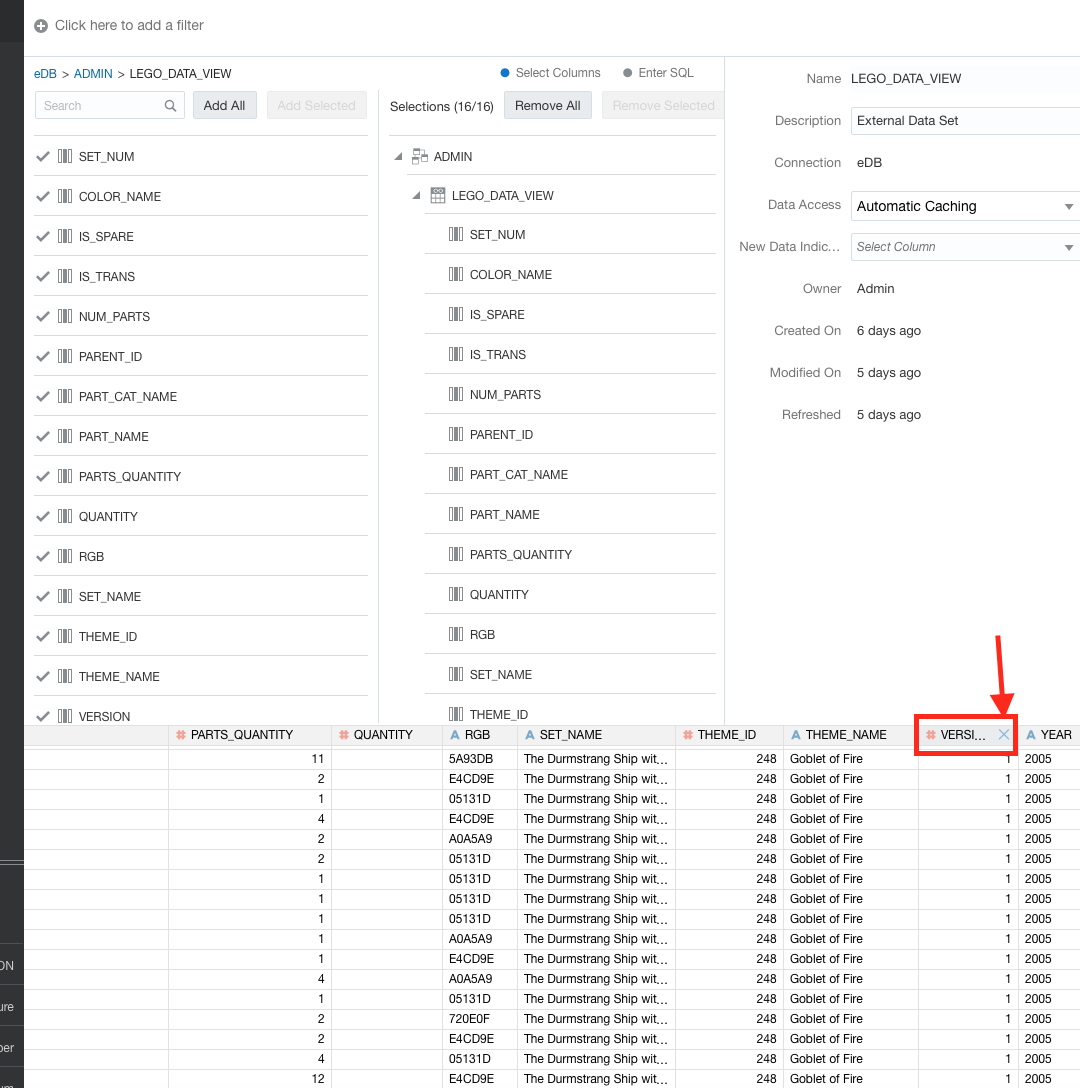The height and width of the screenshot is (1088, 1080).
Task: Toggle the checkmark next to IS_TRANS
Action: (x=43, y=276)
